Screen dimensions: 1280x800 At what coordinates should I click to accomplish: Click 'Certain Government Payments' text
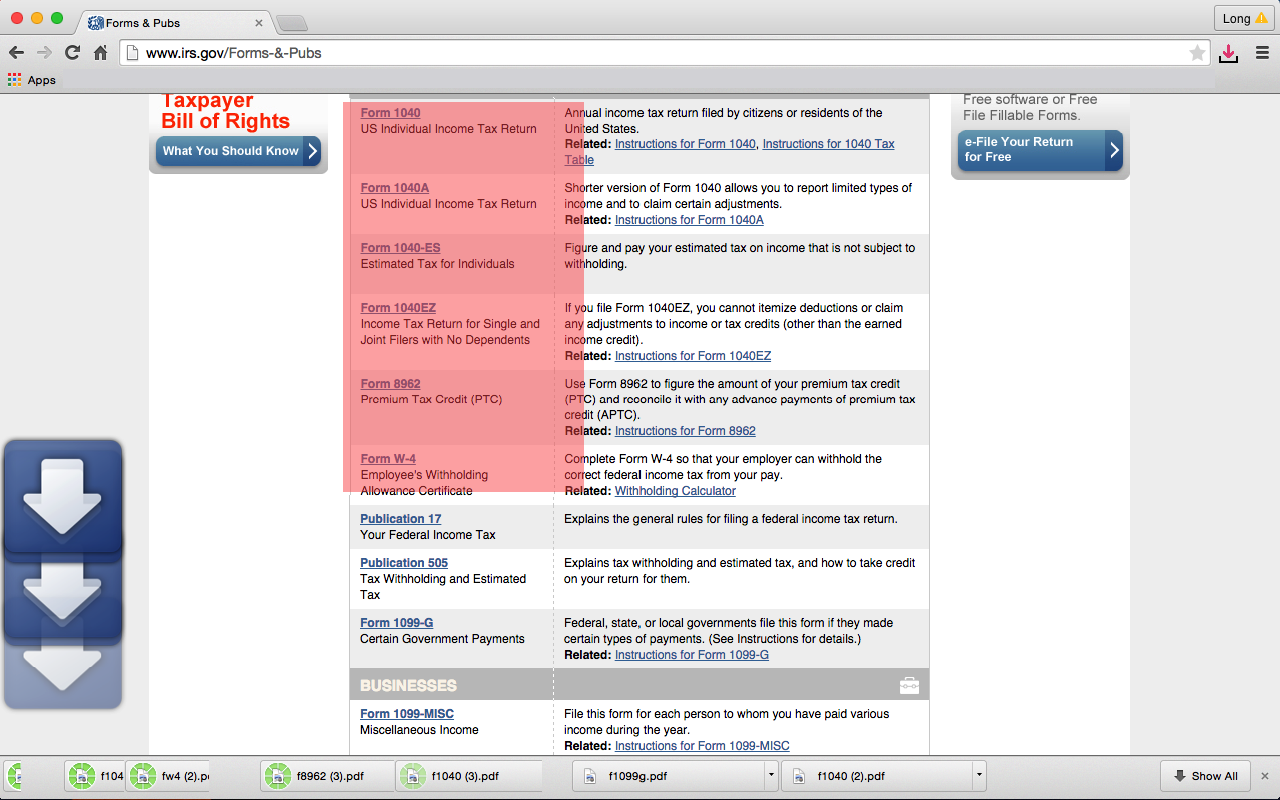click(442, 639)
